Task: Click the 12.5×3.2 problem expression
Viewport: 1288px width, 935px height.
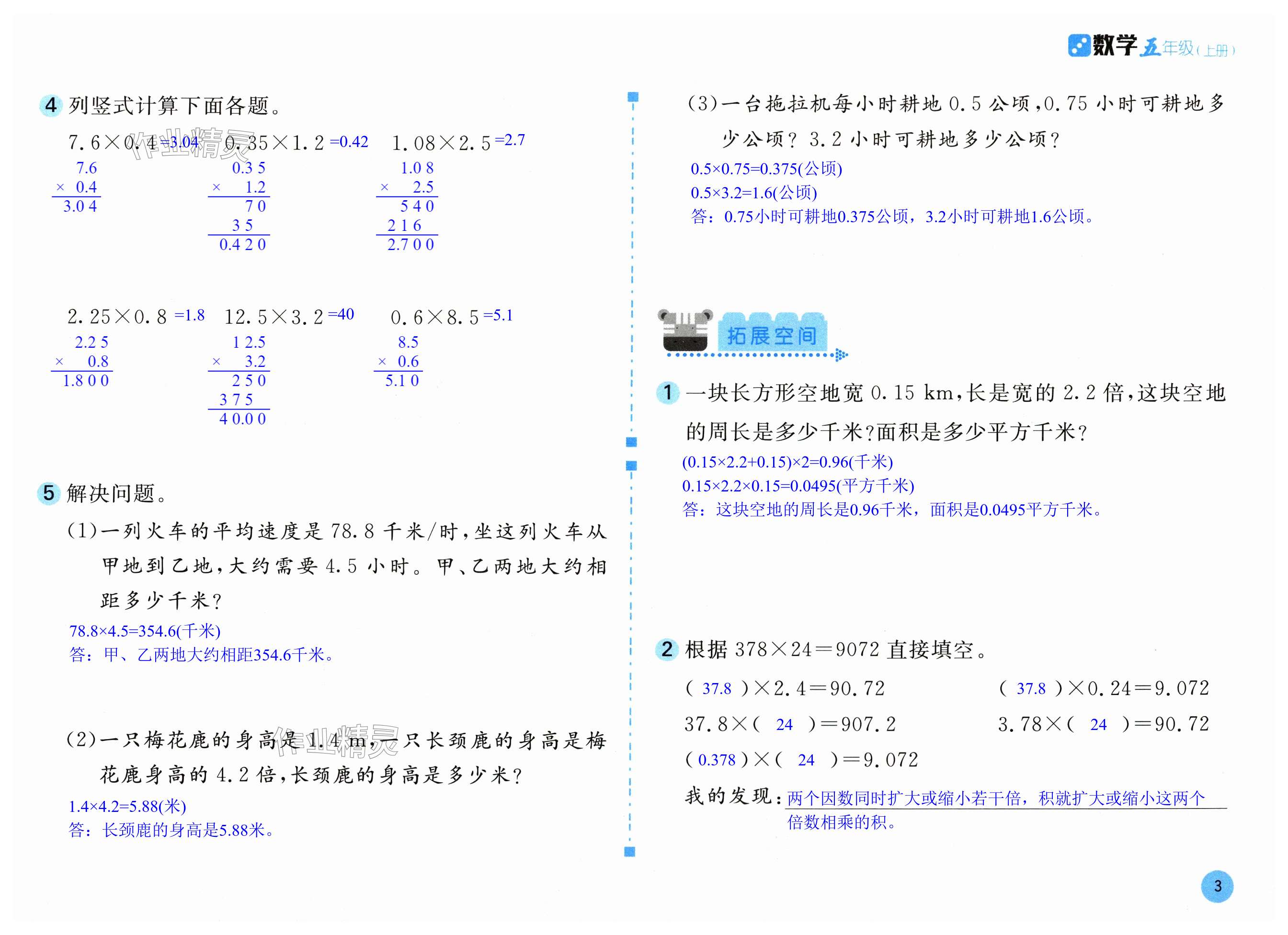Action: (x=274, y=317)
